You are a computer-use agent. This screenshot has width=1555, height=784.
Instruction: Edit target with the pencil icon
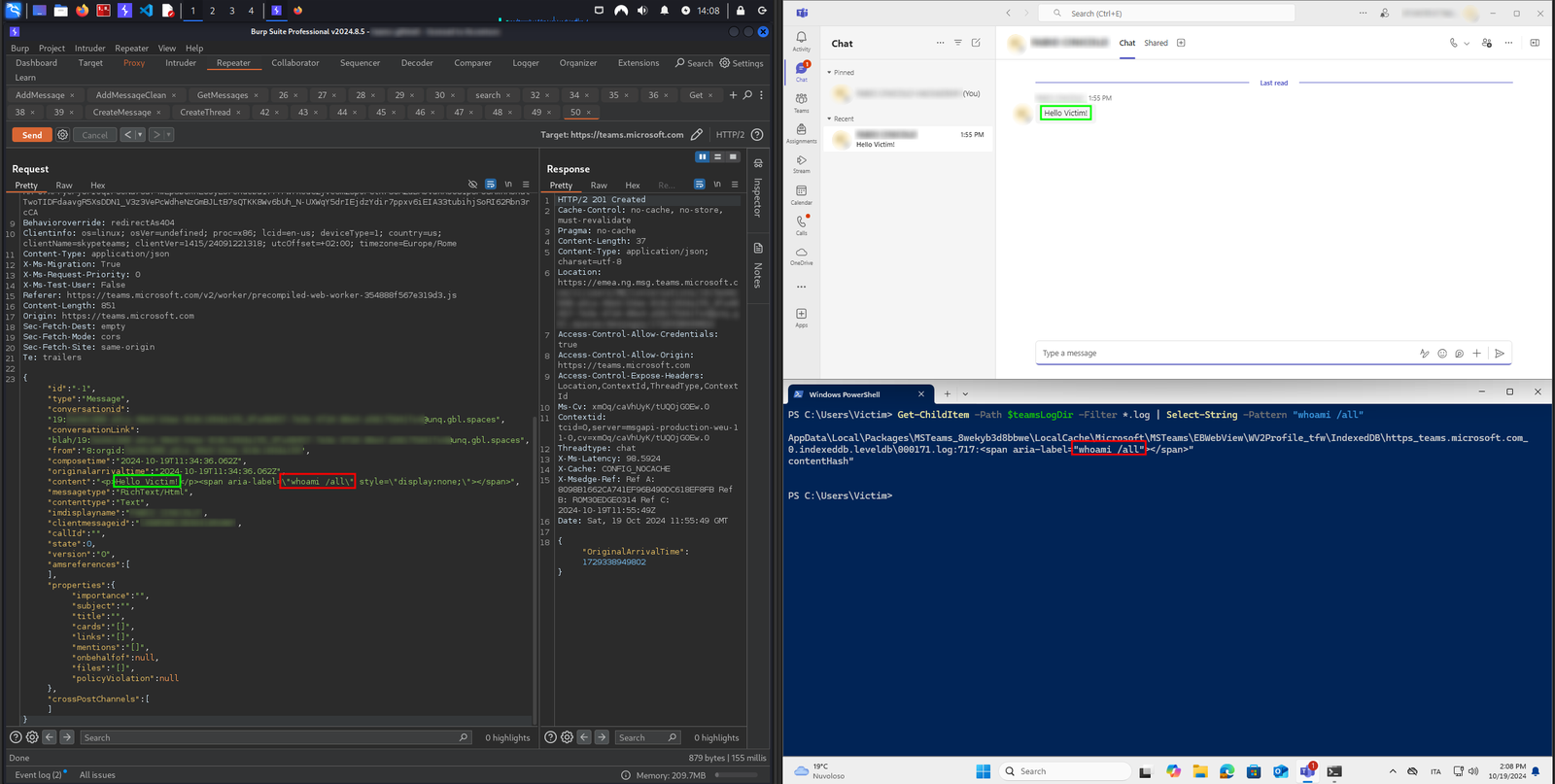[x=696, y=135]
